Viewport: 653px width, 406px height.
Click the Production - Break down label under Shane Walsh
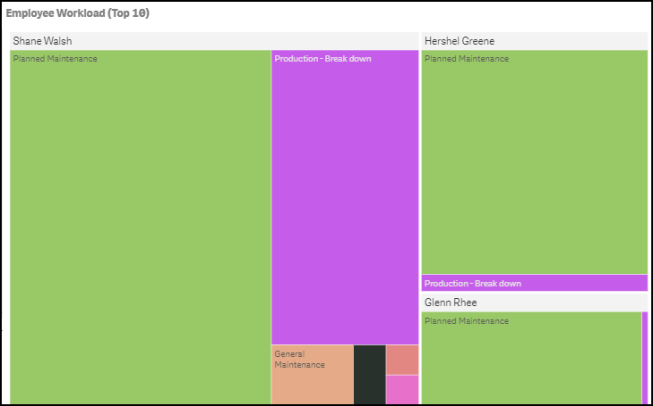point(323,59)
